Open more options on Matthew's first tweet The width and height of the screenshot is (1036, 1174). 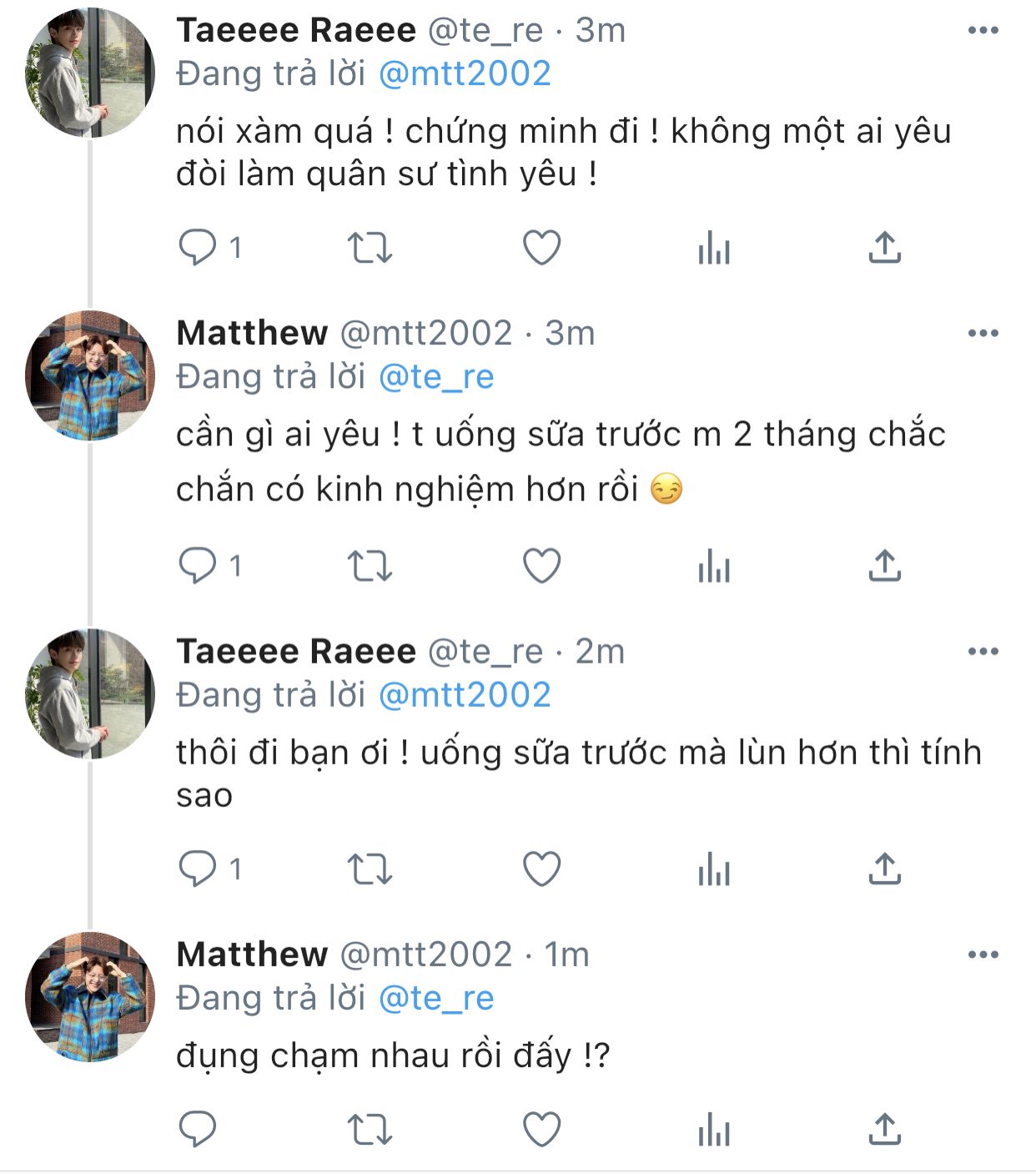[983, 334]
